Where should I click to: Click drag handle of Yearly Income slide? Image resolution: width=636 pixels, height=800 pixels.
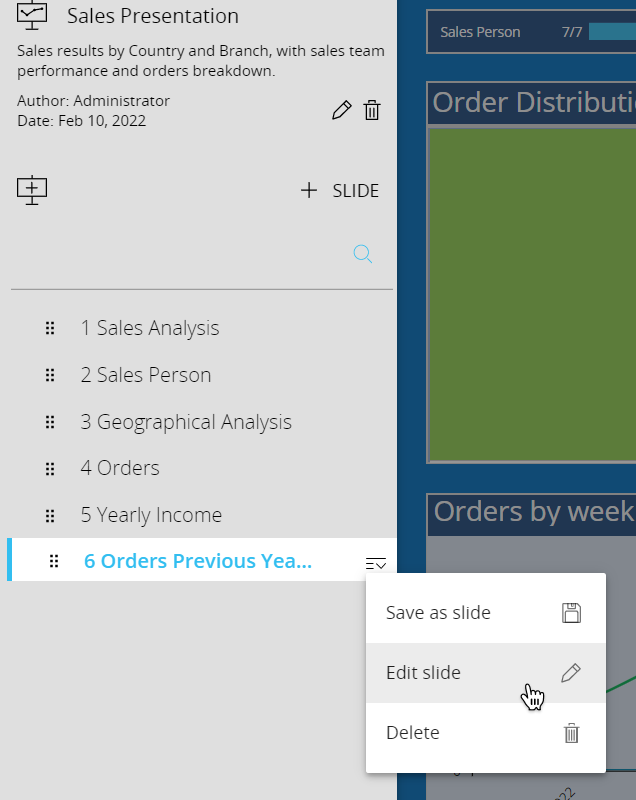[x=50, y=515]
